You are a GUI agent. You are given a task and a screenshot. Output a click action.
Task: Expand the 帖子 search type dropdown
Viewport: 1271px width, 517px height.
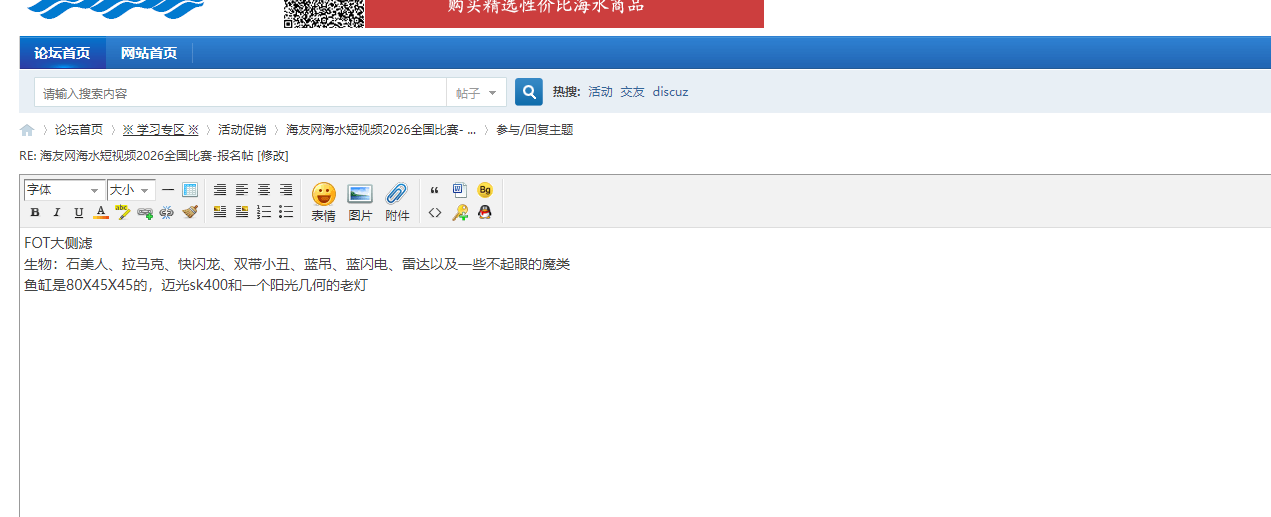coord(476,93)
